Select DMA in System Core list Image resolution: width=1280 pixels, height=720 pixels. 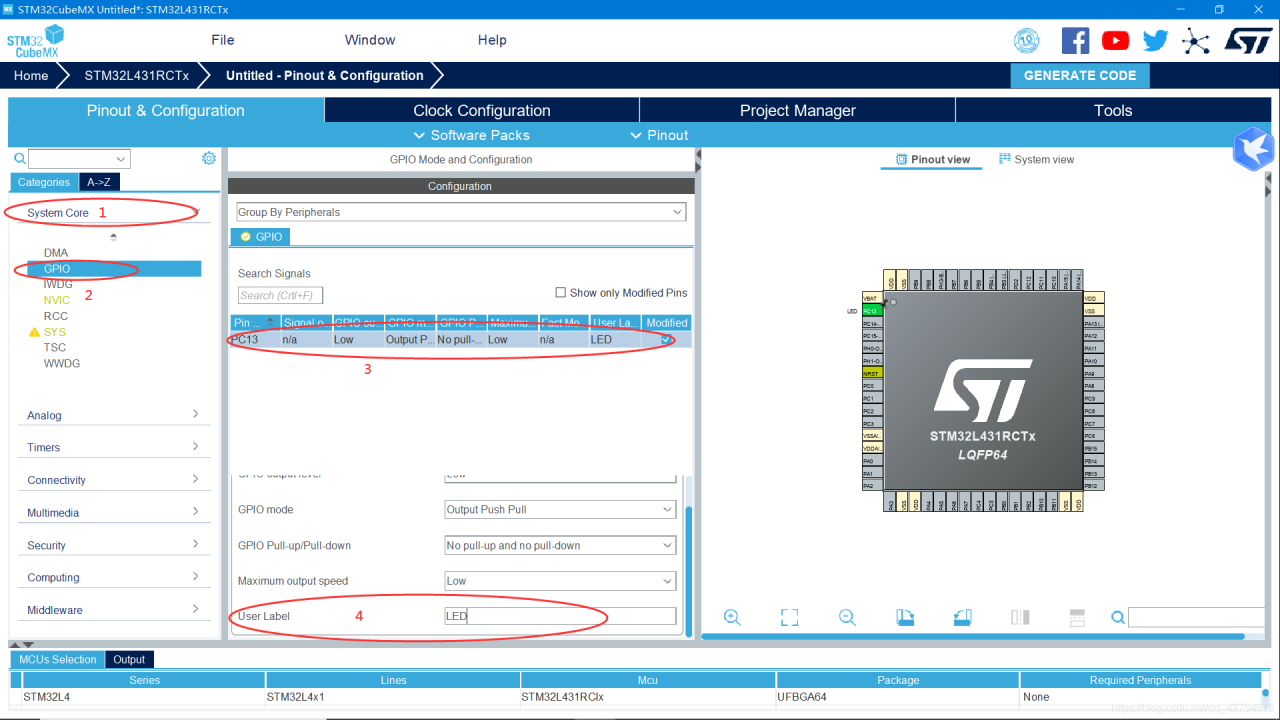tap(56, 253)
